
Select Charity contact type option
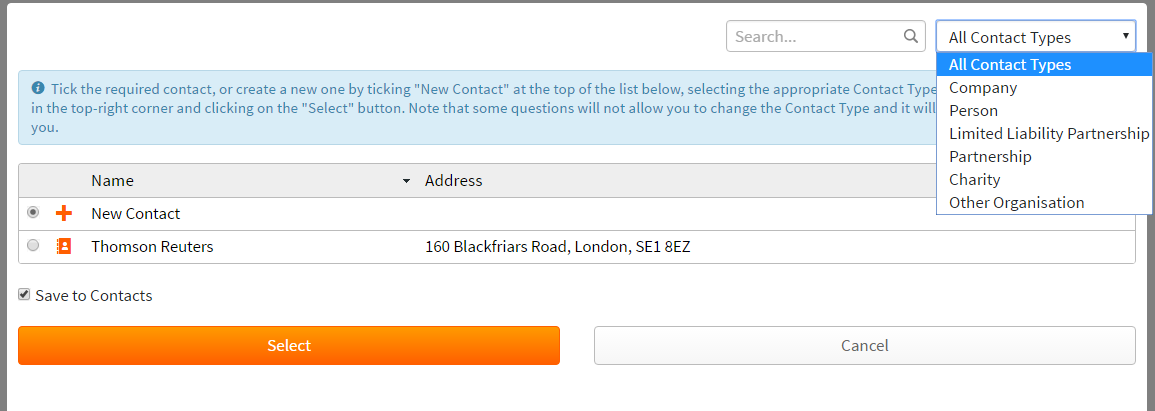click(974, 179)
